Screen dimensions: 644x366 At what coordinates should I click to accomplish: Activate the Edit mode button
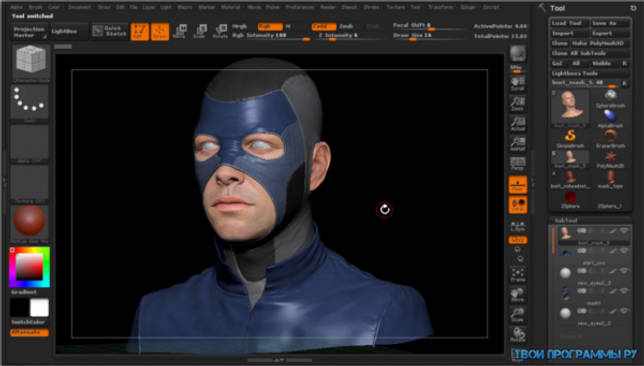pos(140,32)
